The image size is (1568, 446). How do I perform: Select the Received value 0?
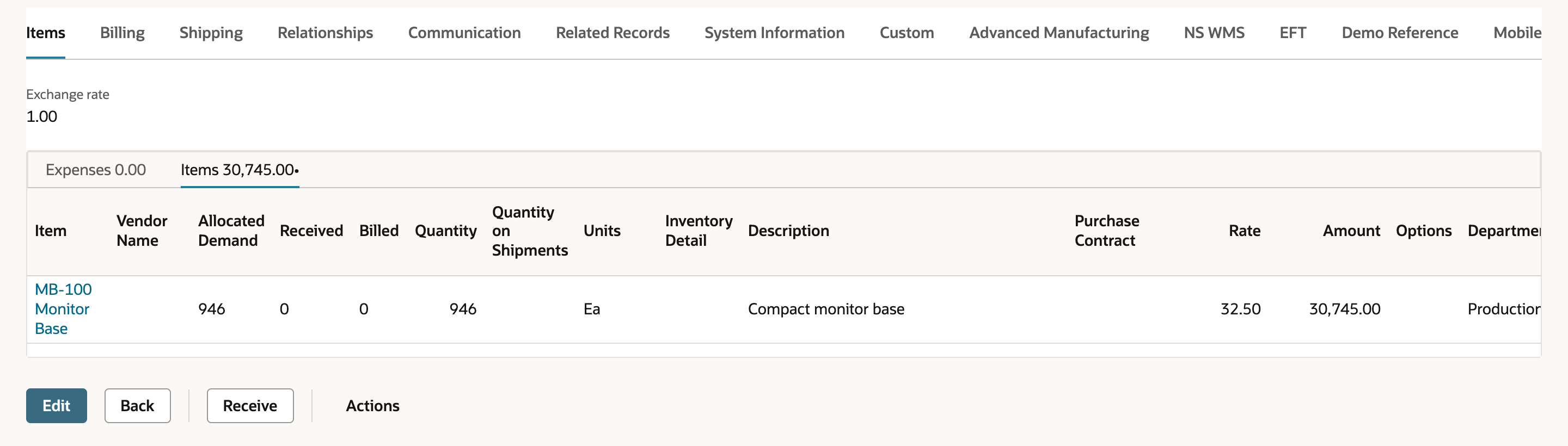pyautogui.click(x=284, y=309)
